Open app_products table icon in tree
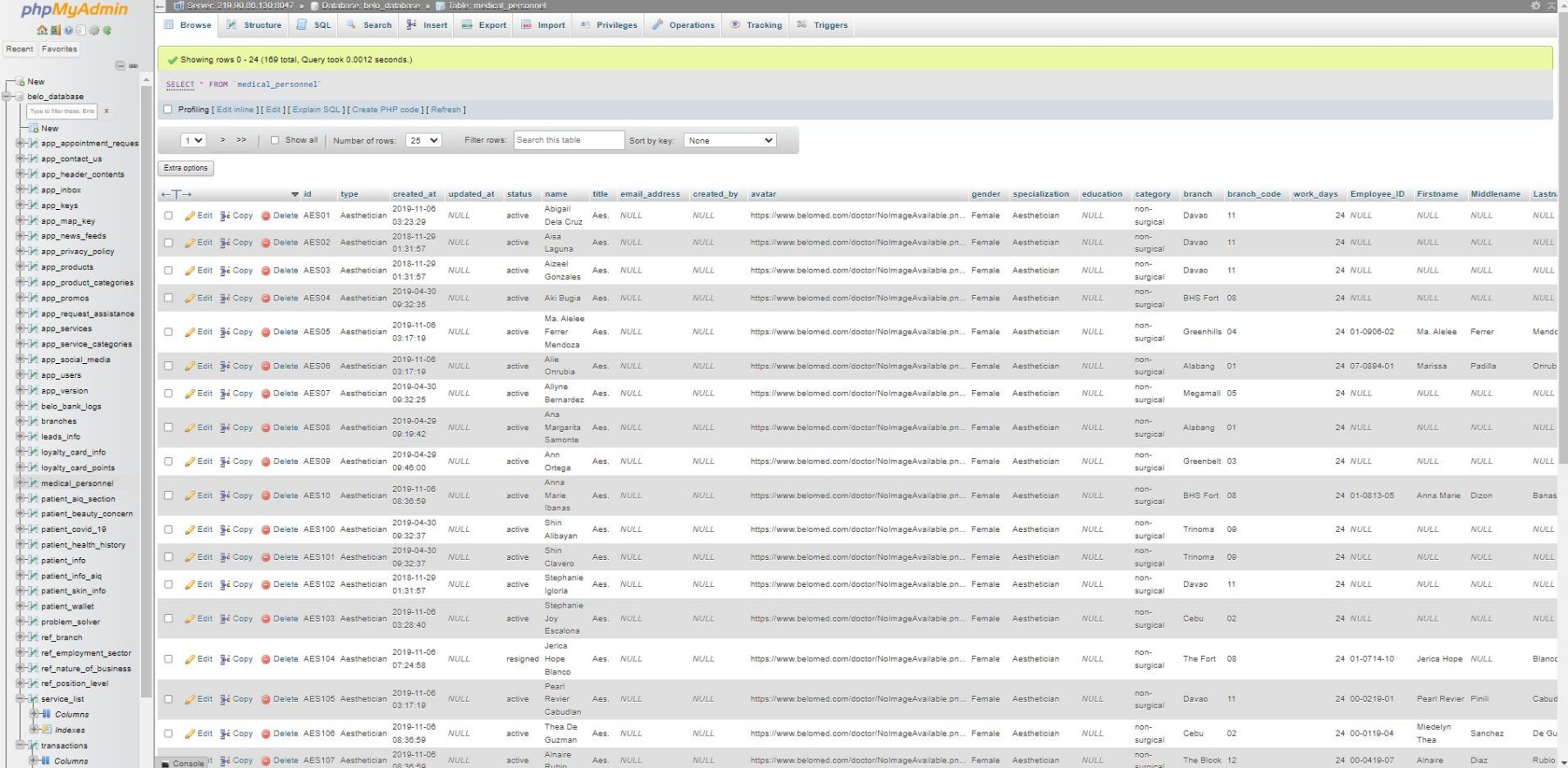 click(x=33, y=267)
